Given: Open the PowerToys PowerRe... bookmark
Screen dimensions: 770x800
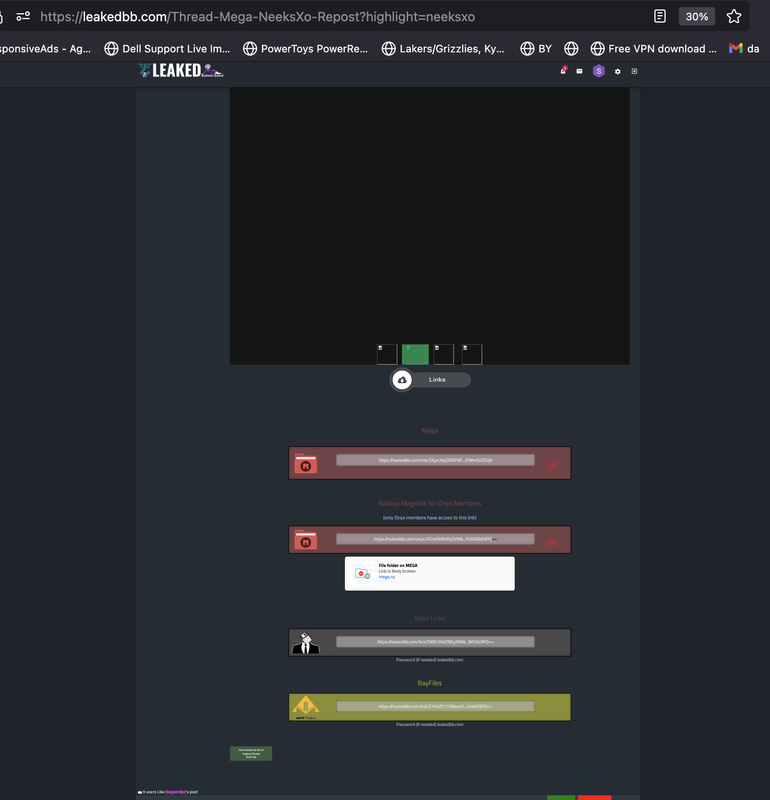Looking at the screenshot, I should [x=306, y=49].
